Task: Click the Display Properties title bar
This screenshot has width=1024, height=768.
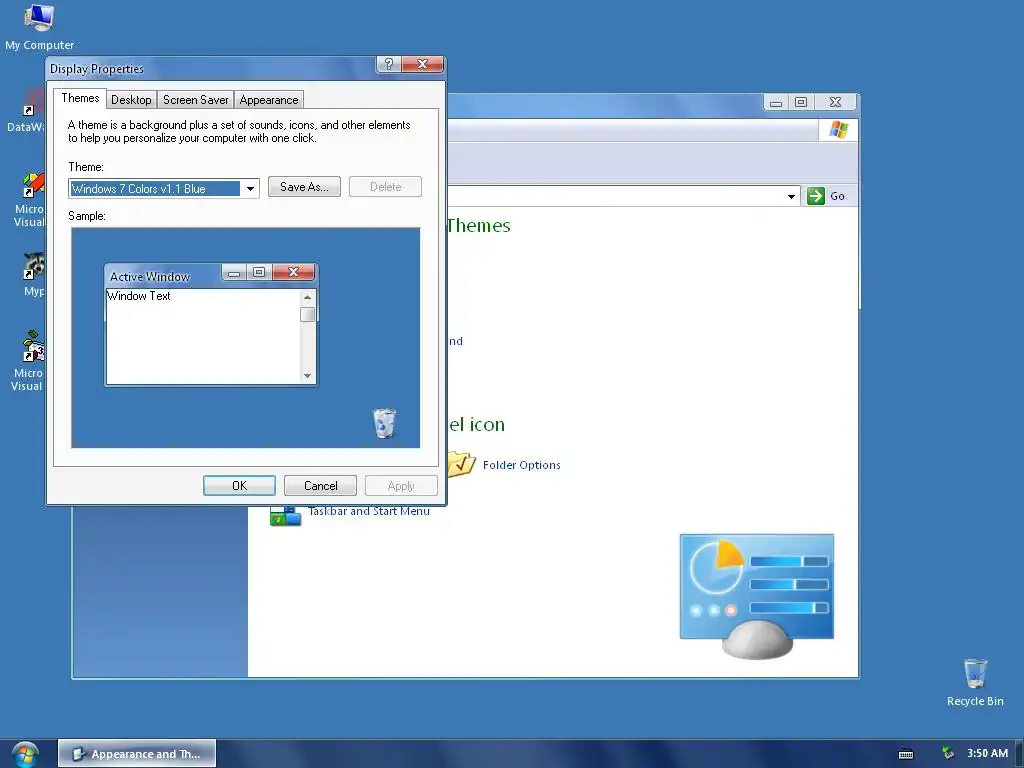Action: click(212, 69)
